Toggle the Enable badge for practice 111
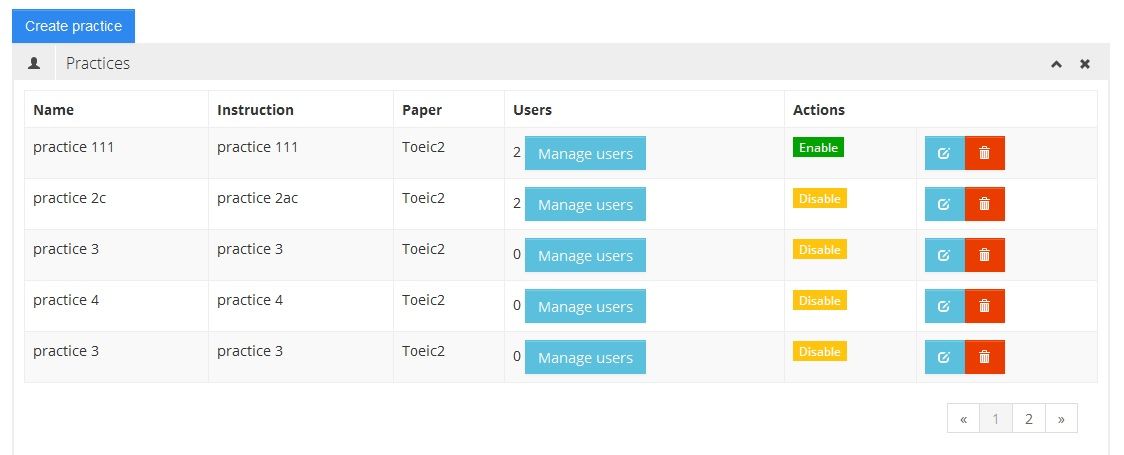1124x455 pixels. pos(818,148)
